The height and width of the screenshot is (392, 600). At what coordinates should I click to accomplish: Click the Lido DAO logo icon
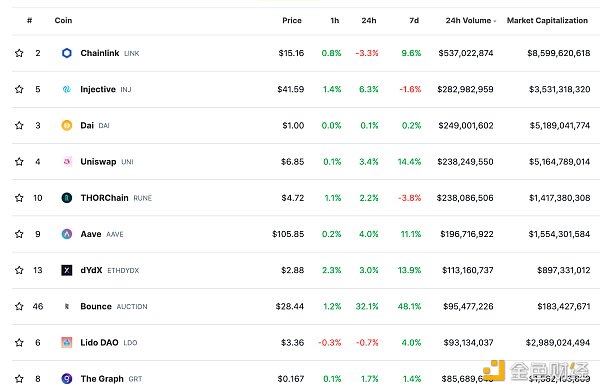(67, 342)
